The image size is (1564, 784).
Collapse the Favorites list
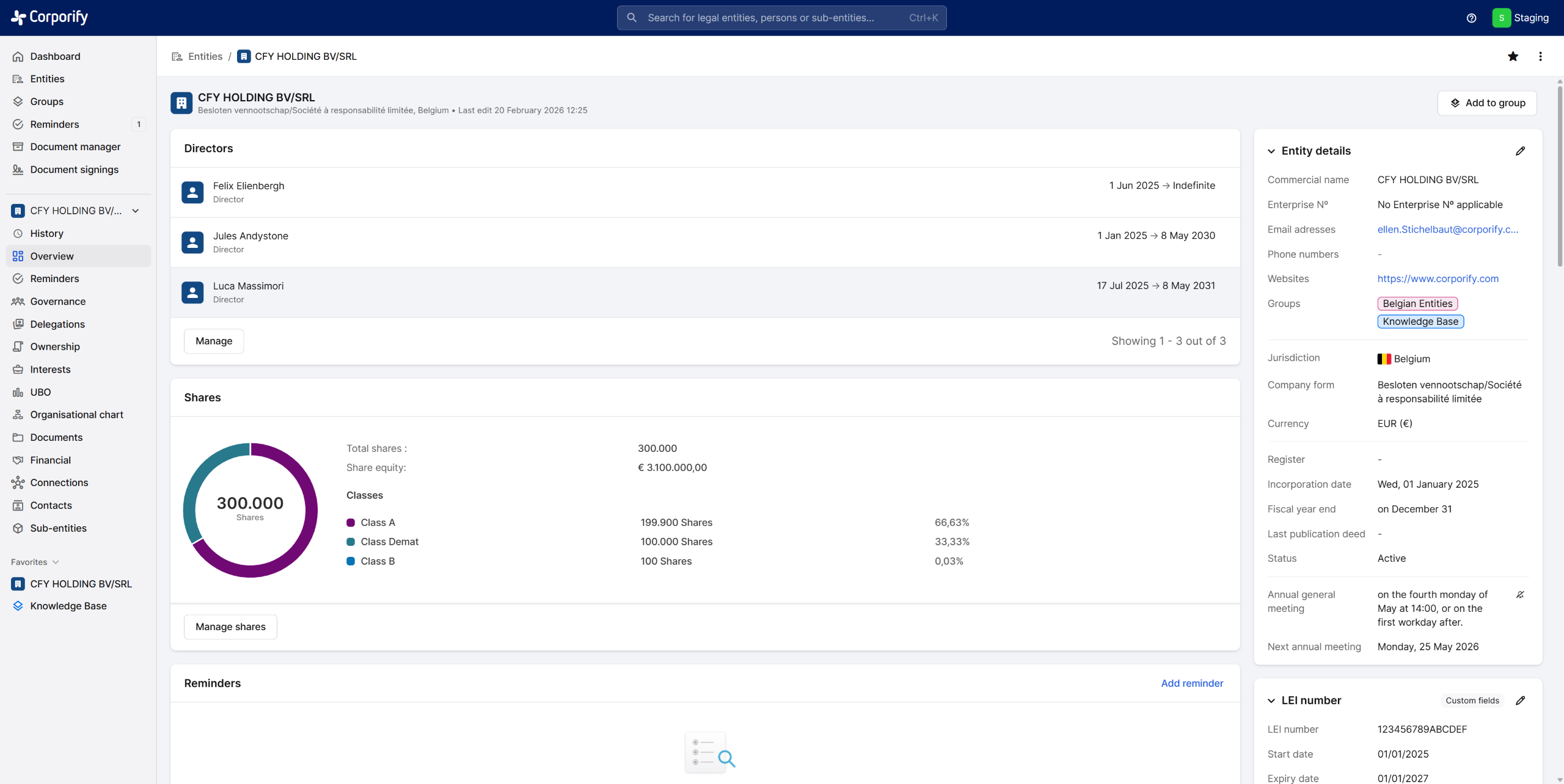[56, 562]
